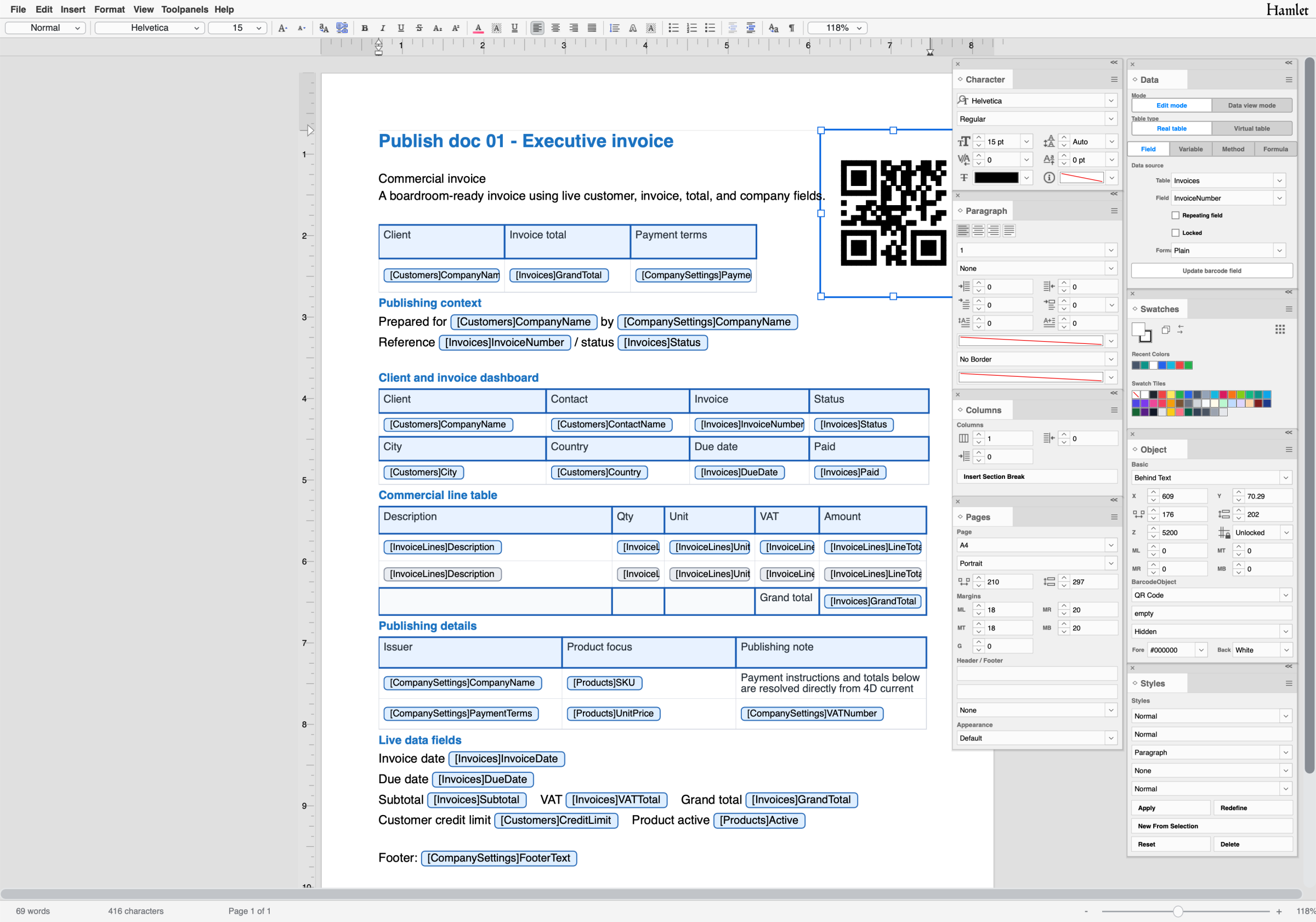Click Insert Section Break button

pyautogui.click(x=1037, y=477)
